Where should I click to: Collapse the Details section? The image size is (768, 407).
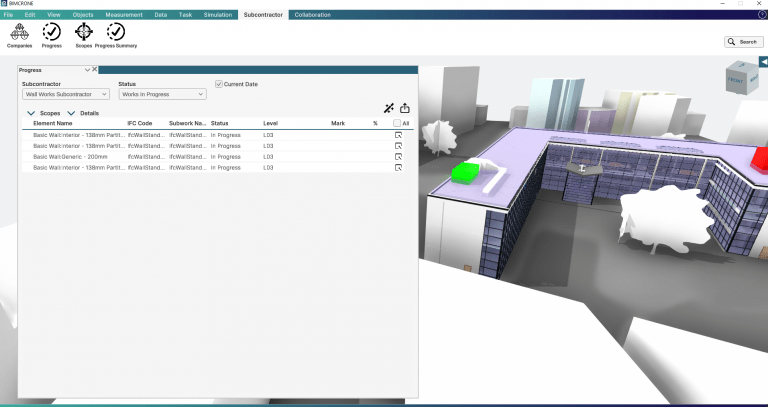(x=72, y=114)
